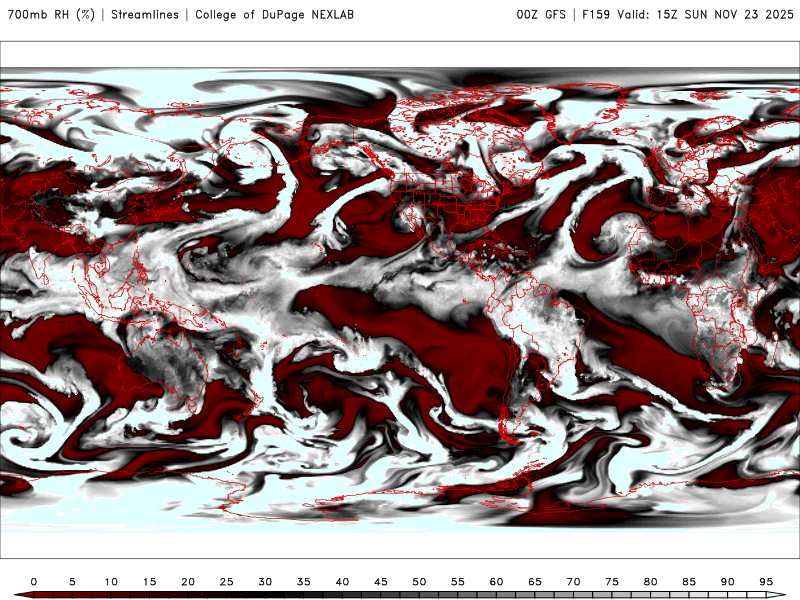The image size is (800, 600).
Task: Click the colorbar label "55"
Action: point(458,582)
